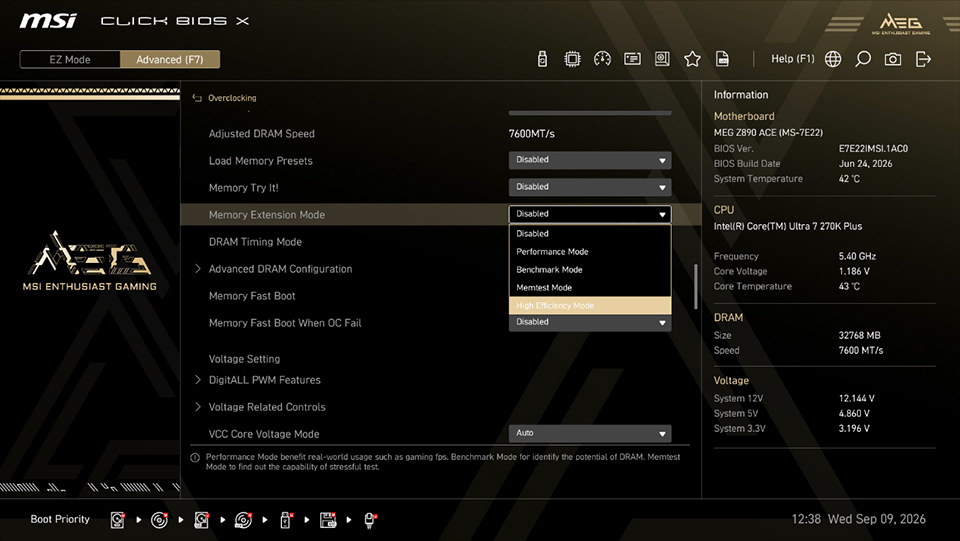Click the document file icon in toolbar
This screenshot has height=541, width=960.
point(722,59)
